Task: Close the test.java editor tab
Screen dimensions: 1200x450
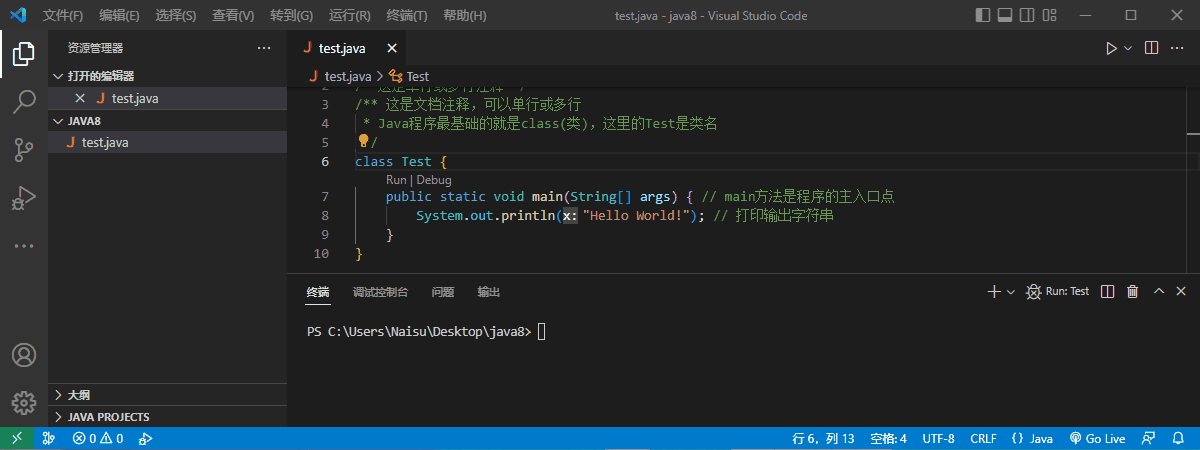Action: 392,48
